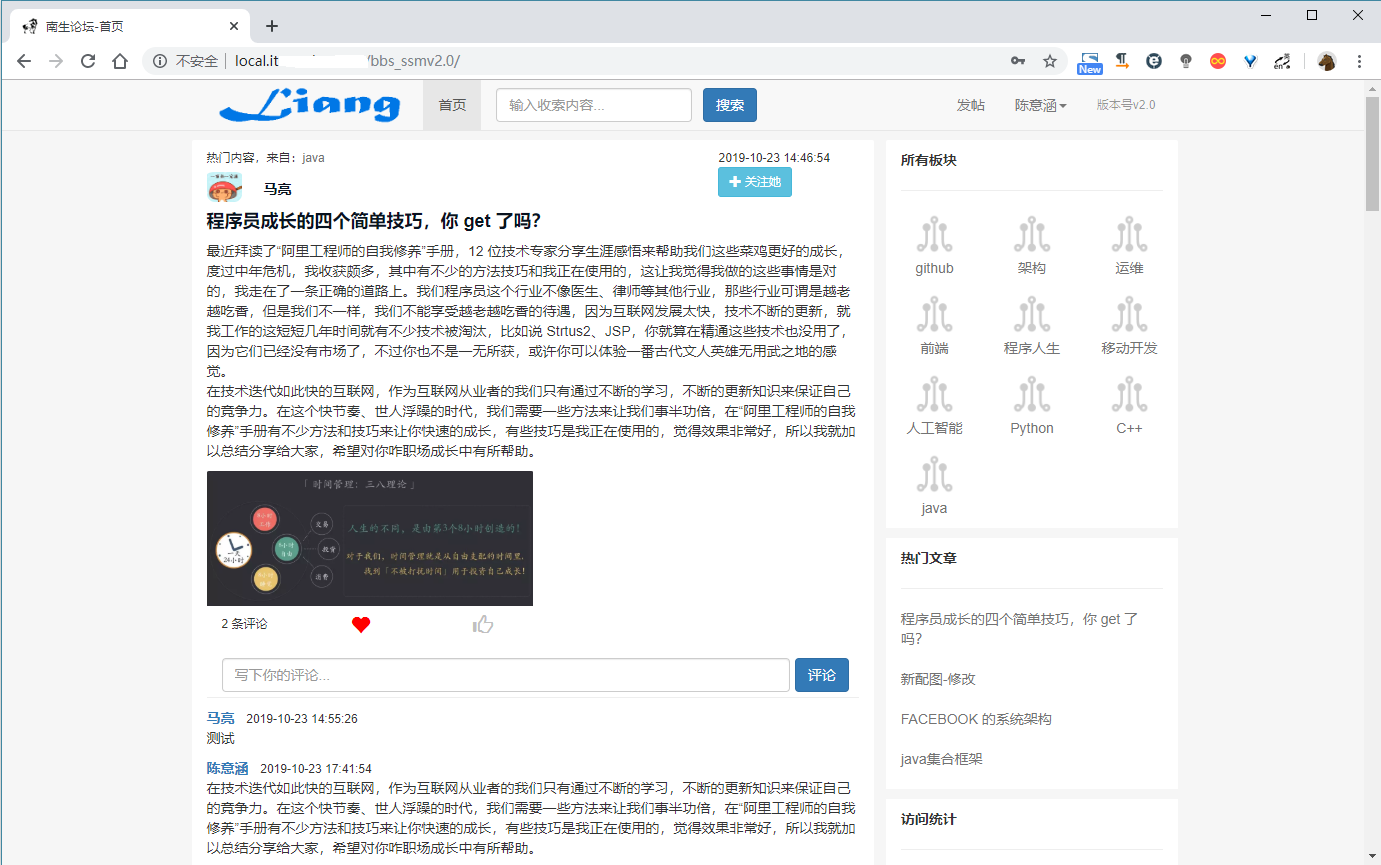Viewport: 1381px width, 865px height.
Task: Open the 运维 board icon
Action: [x=1129, y=235]
